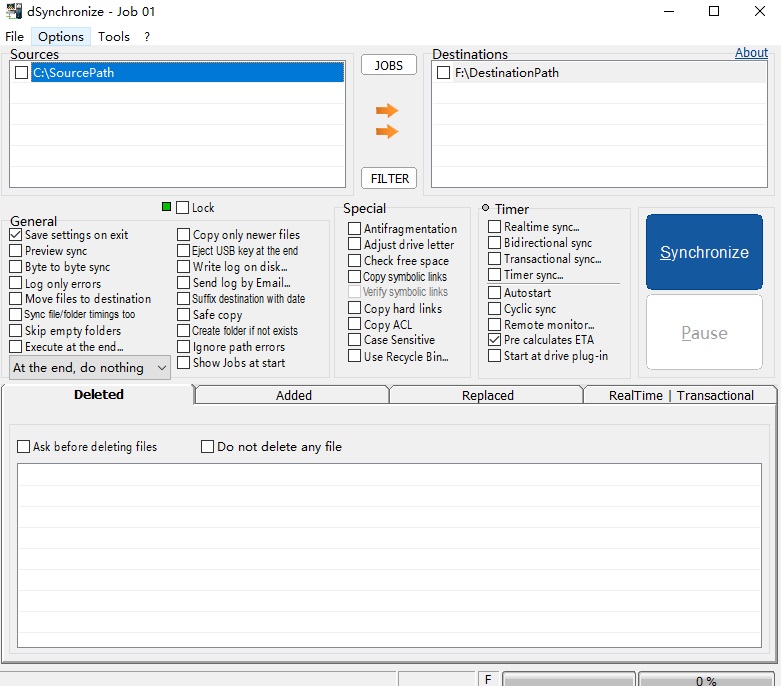Switch to the Replaced tab
This screenshot has height=686, width=781.
(487, 395)
